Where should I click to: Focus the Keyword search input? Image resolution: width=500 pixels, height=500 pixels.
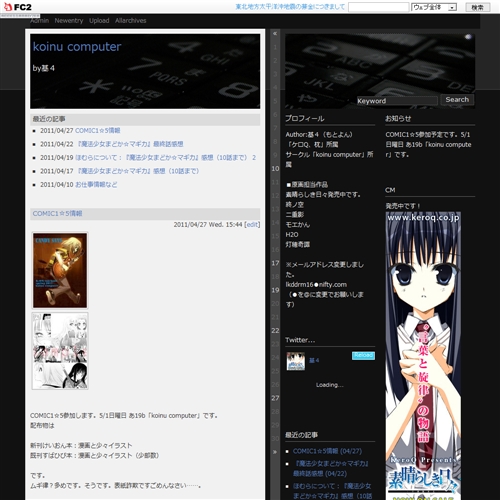[397, 101]
